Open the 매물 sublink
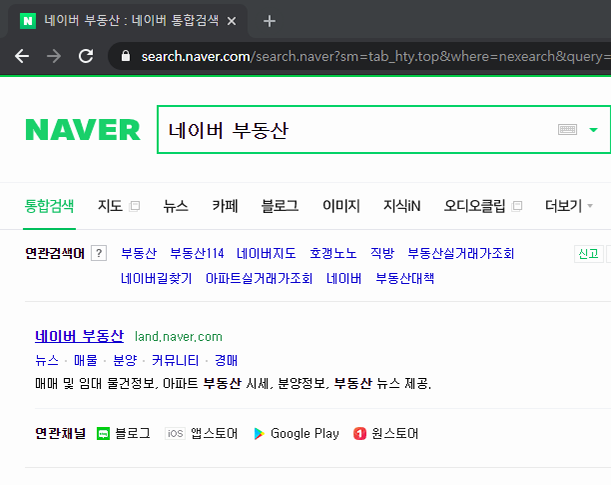This screenshot has width=611, height=485. pyautogui.click(x=86, y=360)
